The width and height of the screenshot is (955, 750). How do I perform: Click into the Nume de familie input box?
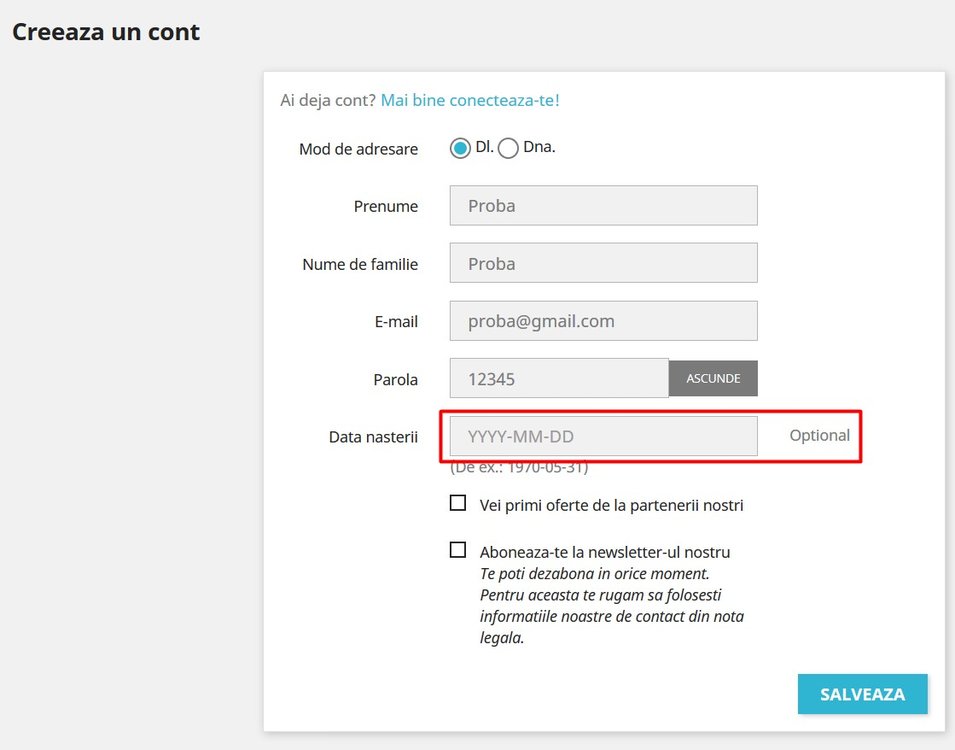pyautogui.click(x=603, y=264)
